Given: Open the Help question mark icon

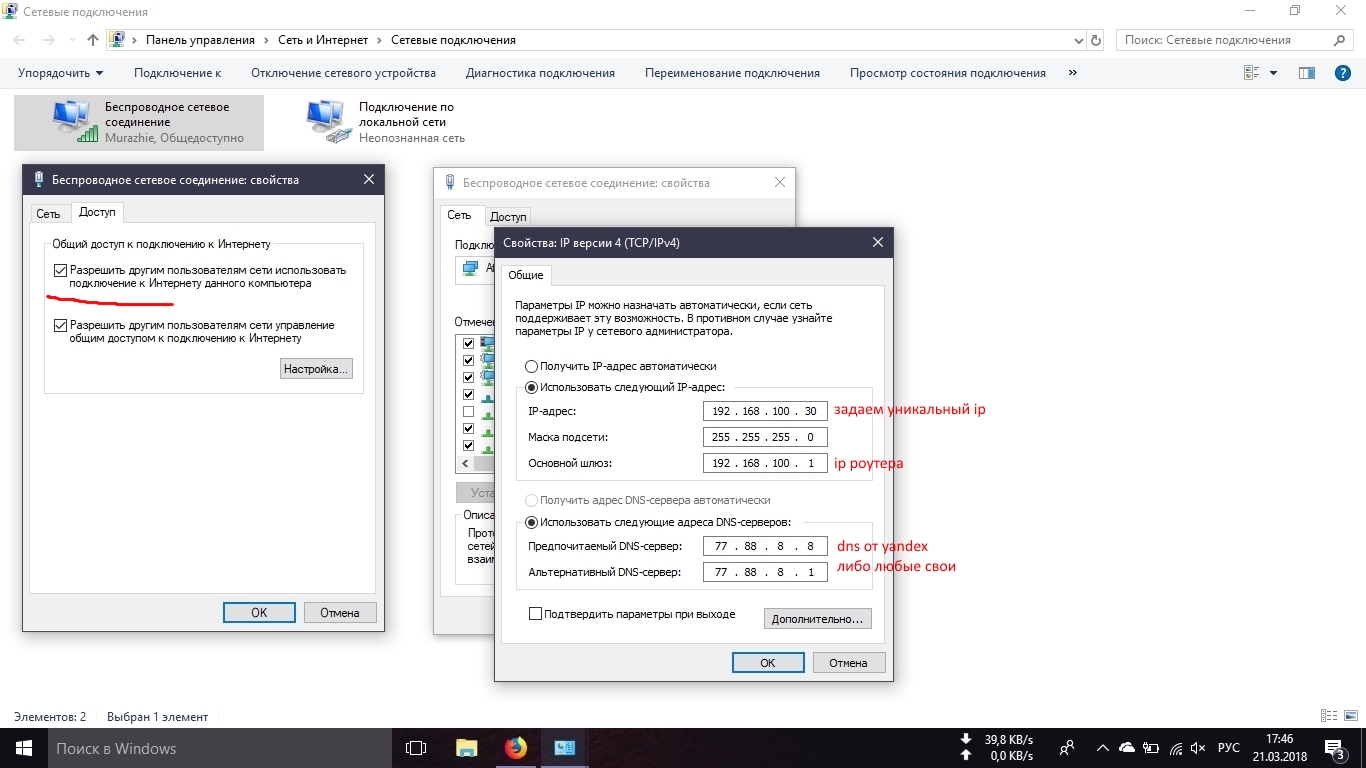Looking at the screenshot, I should (x=1343, y=73).
